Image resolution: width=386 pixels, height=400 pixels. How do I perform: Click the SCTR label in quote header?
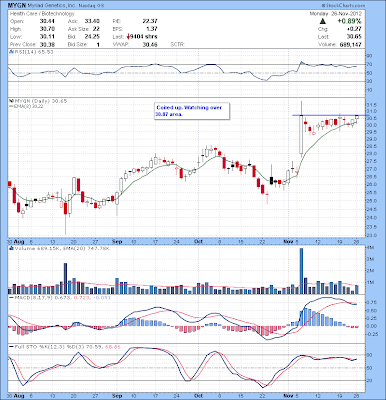pyautogui.click(x=177, y=44)
